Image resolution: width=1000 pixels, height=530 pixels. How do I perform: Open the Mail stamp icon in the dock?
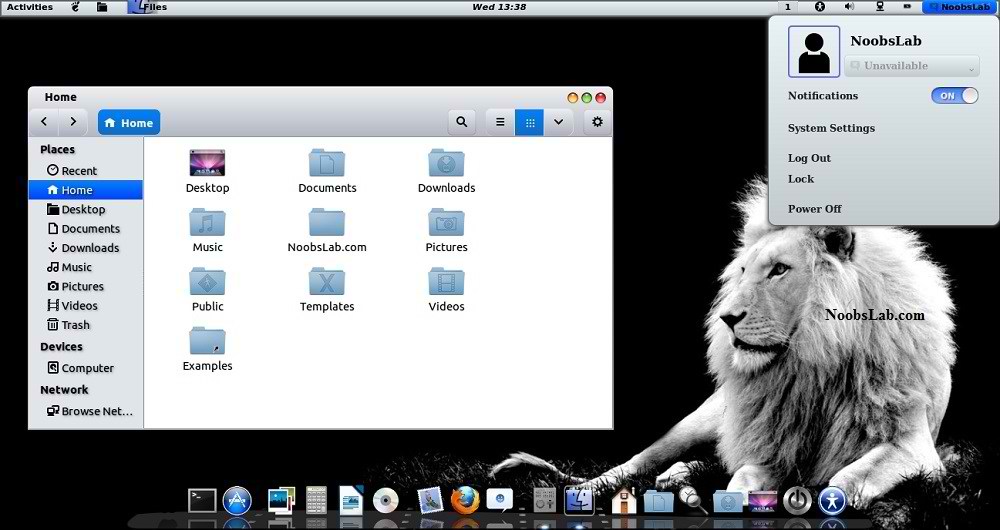click(430, 500)
